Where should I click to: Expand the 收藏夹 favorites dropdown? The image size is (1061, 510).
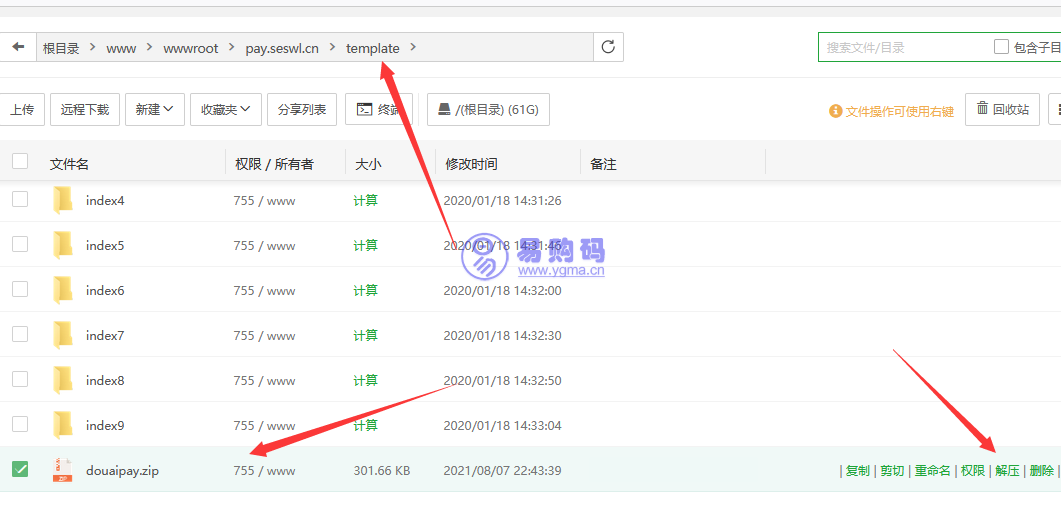pyautogui.click(x=226, y=110)
